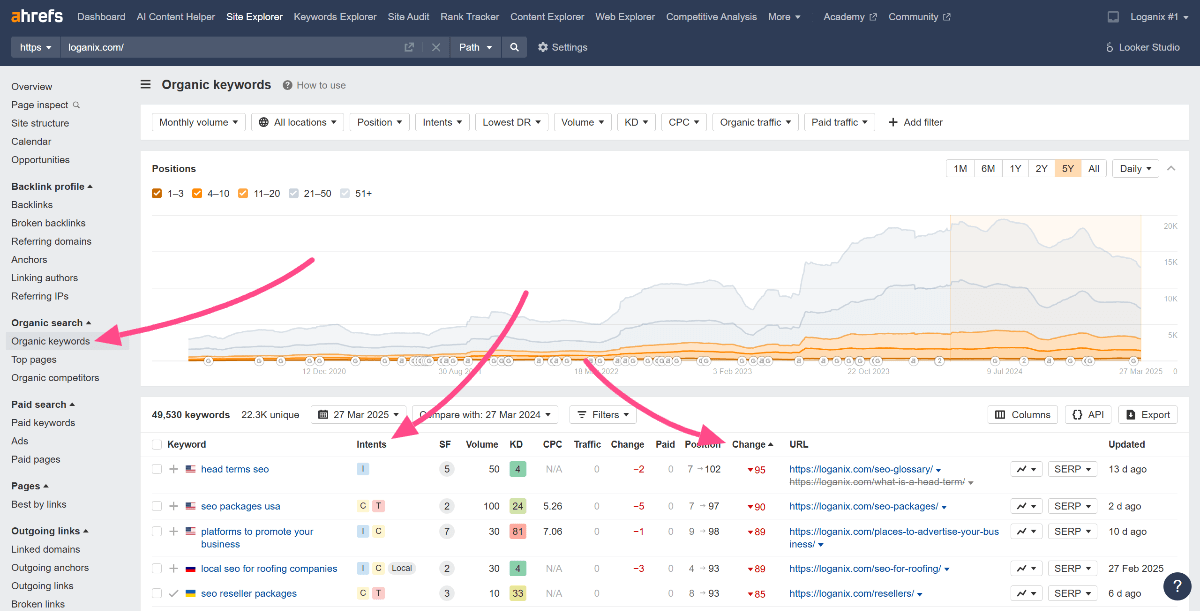Open Daily granularity dropdown
1200x611 pixels.
coord(1136,168)
